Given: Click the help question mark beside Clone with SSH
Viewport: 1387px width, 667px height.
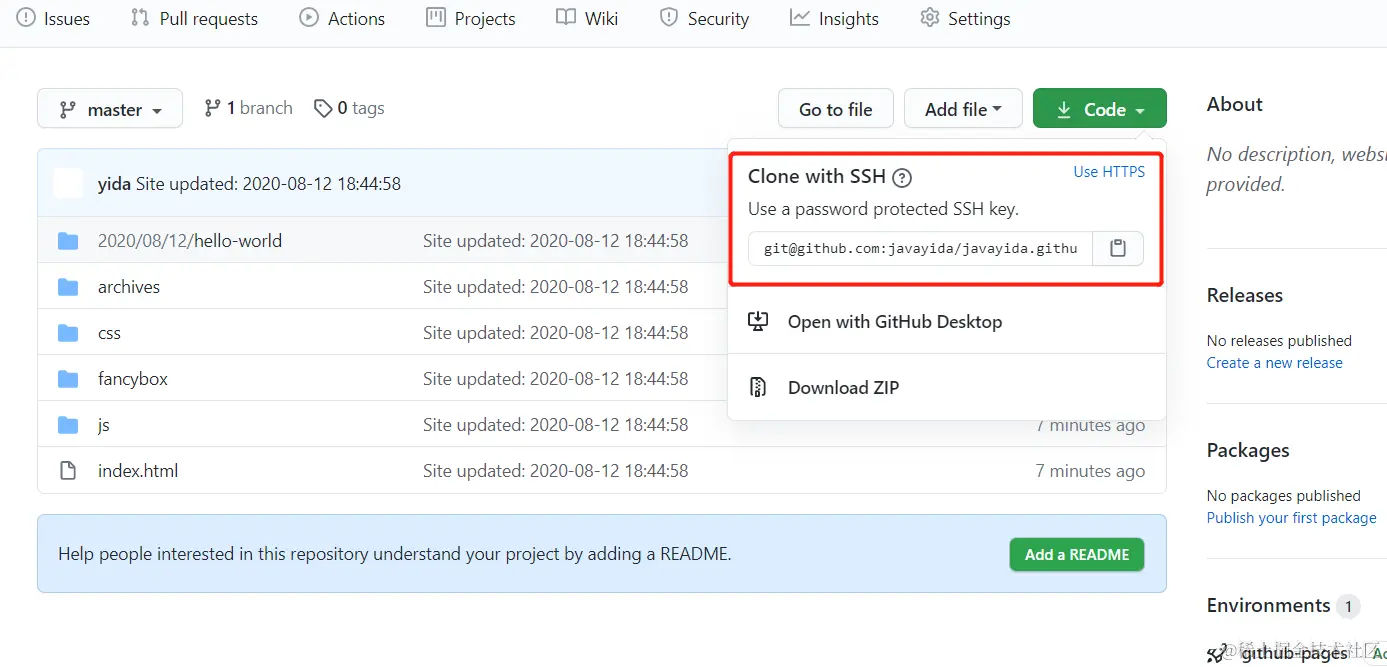Looking at the screenshot, I should point(902,178).
